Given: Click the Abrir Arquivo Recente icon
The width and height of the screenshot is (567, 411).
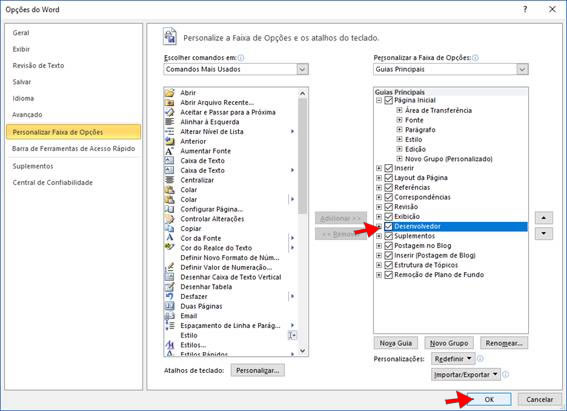Looking at the screenshot, I should (169, 103).
